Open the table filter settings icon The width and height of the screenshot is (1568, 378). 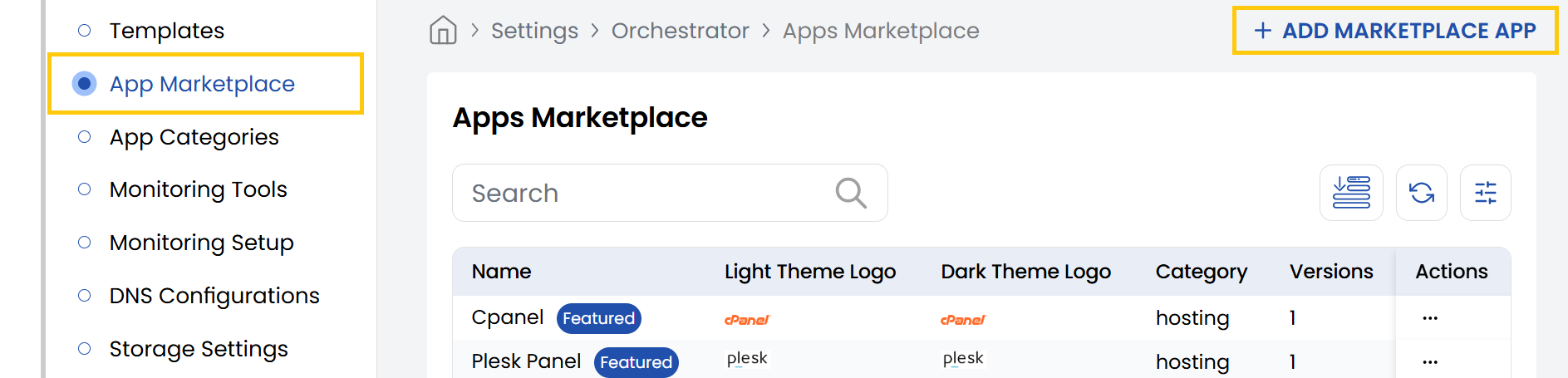point(1485,193)
